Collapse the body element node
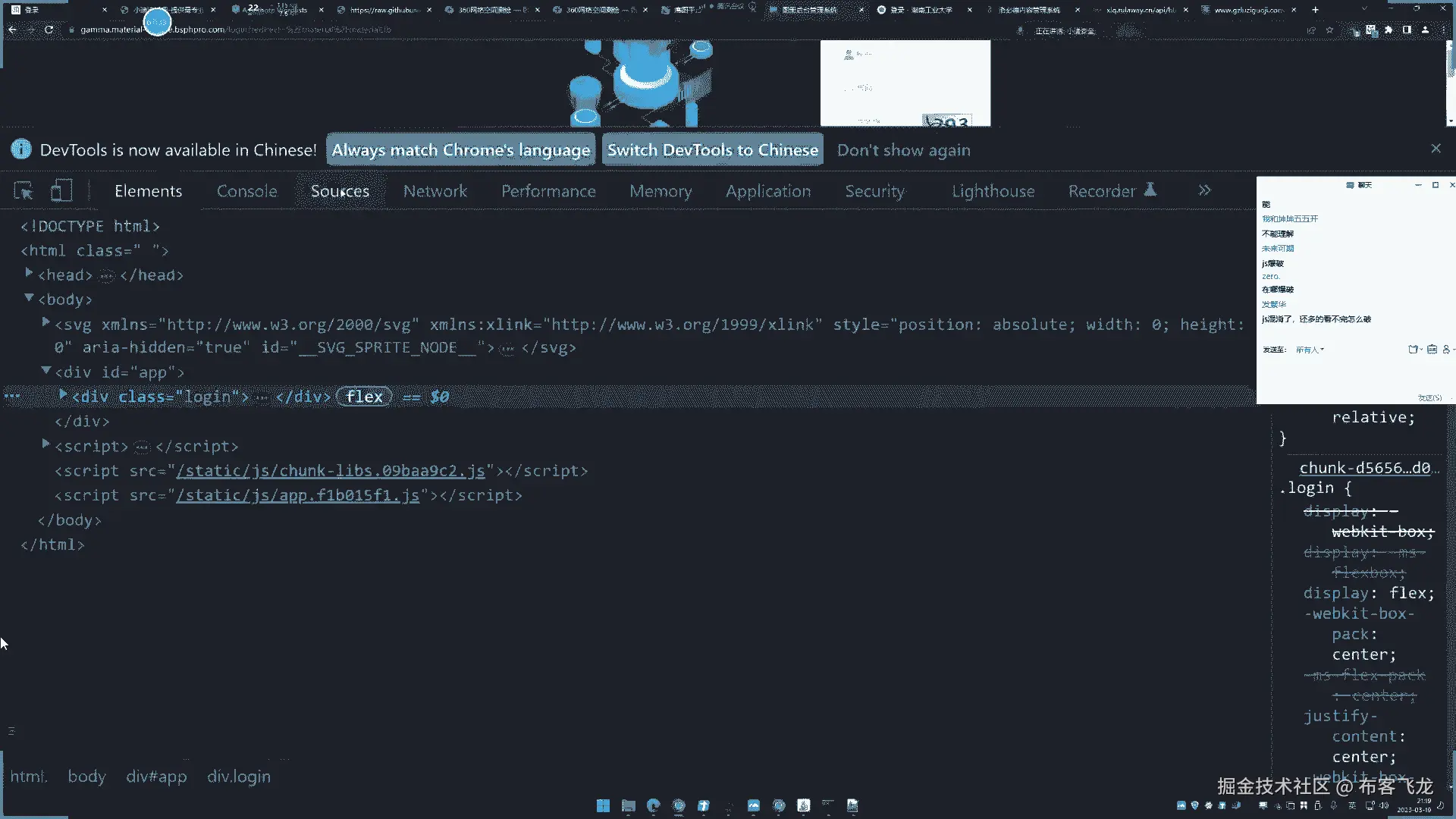The width and height of the screenshot is (1456, 819). (x=29, y=298)
